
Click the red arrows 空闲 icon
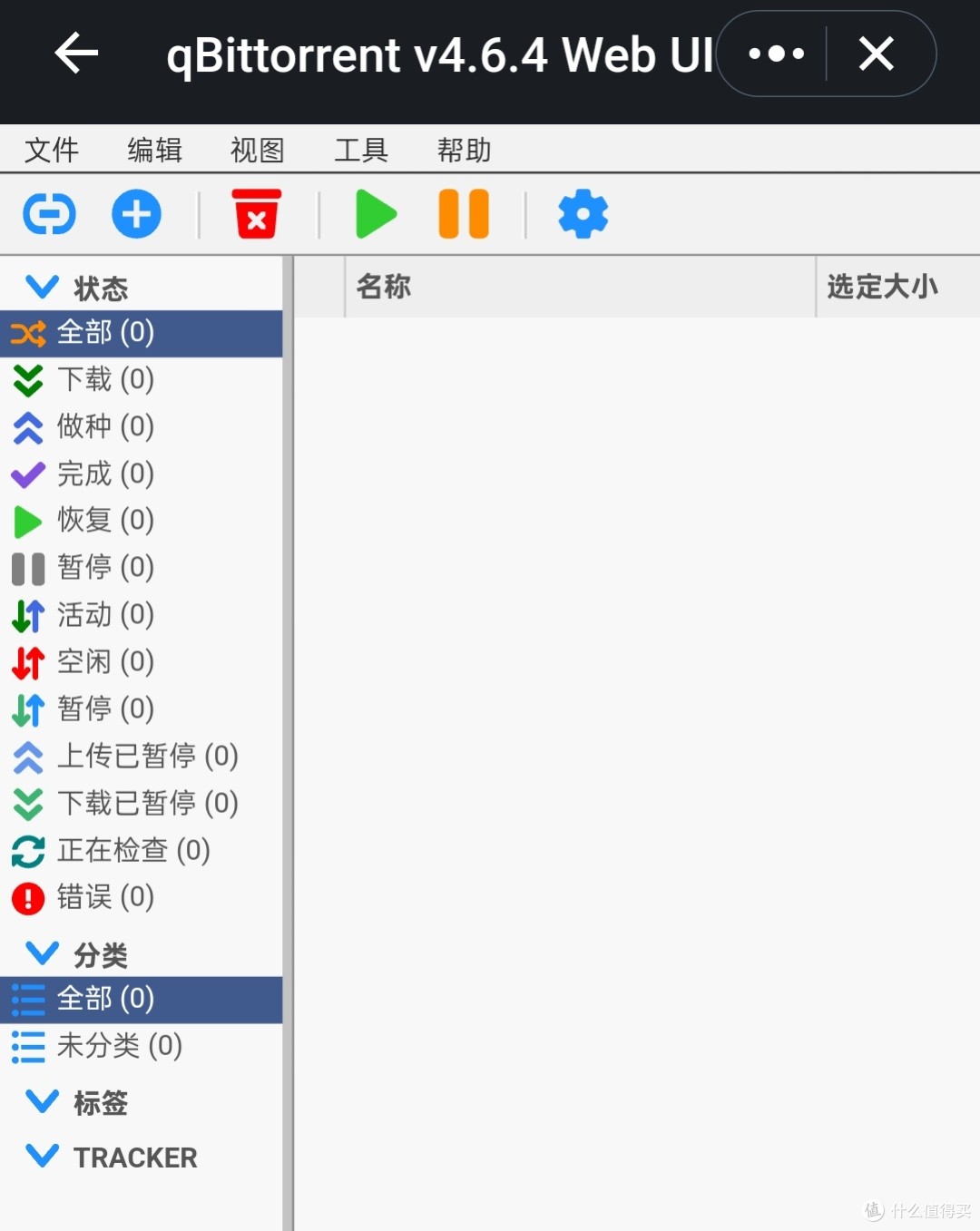tap(28, 663)
